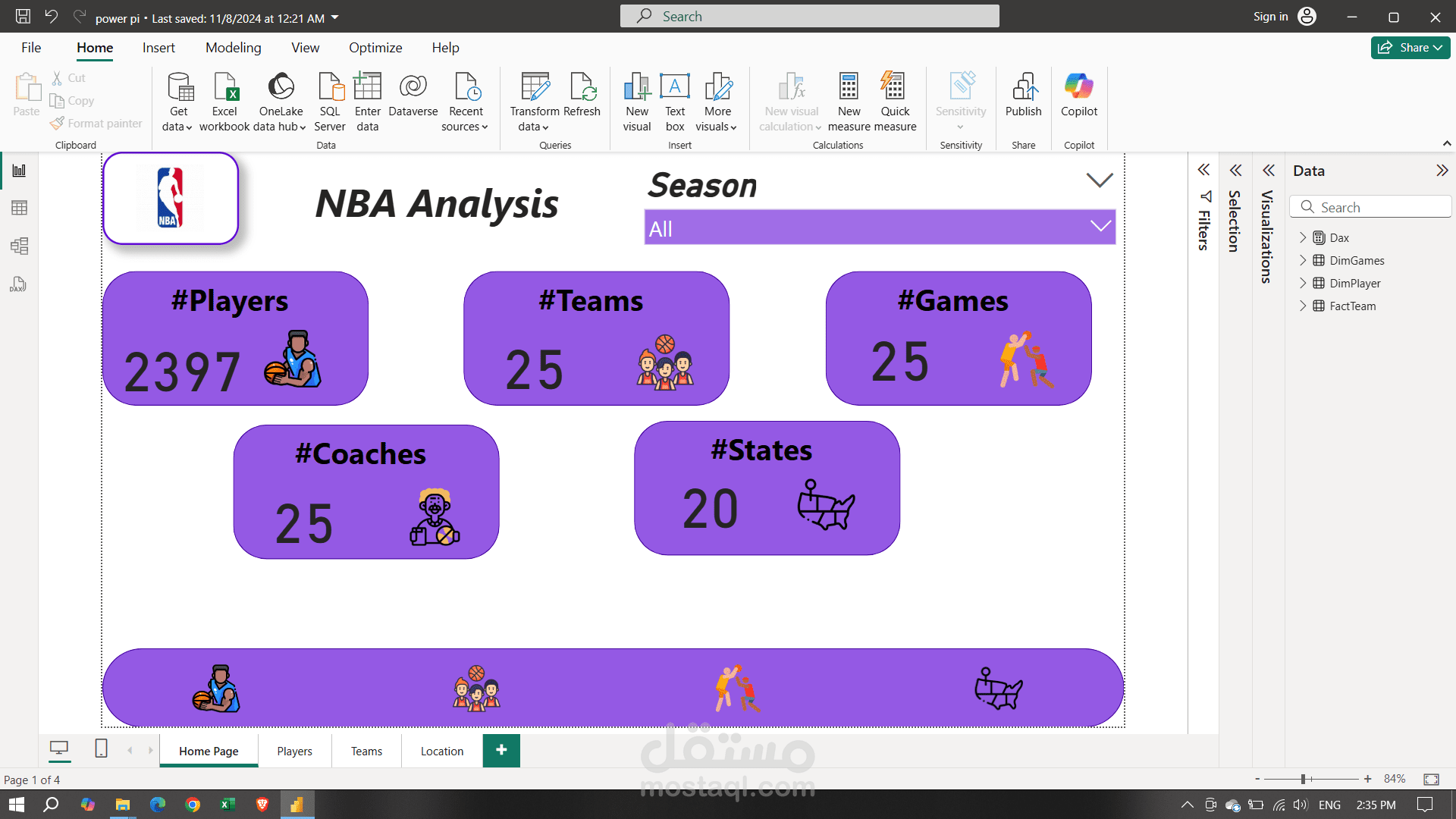Image resolution: width=1456 pixels, height=819 pixels.
Task: Adjust the zoom level slider
Action: 1303,779
